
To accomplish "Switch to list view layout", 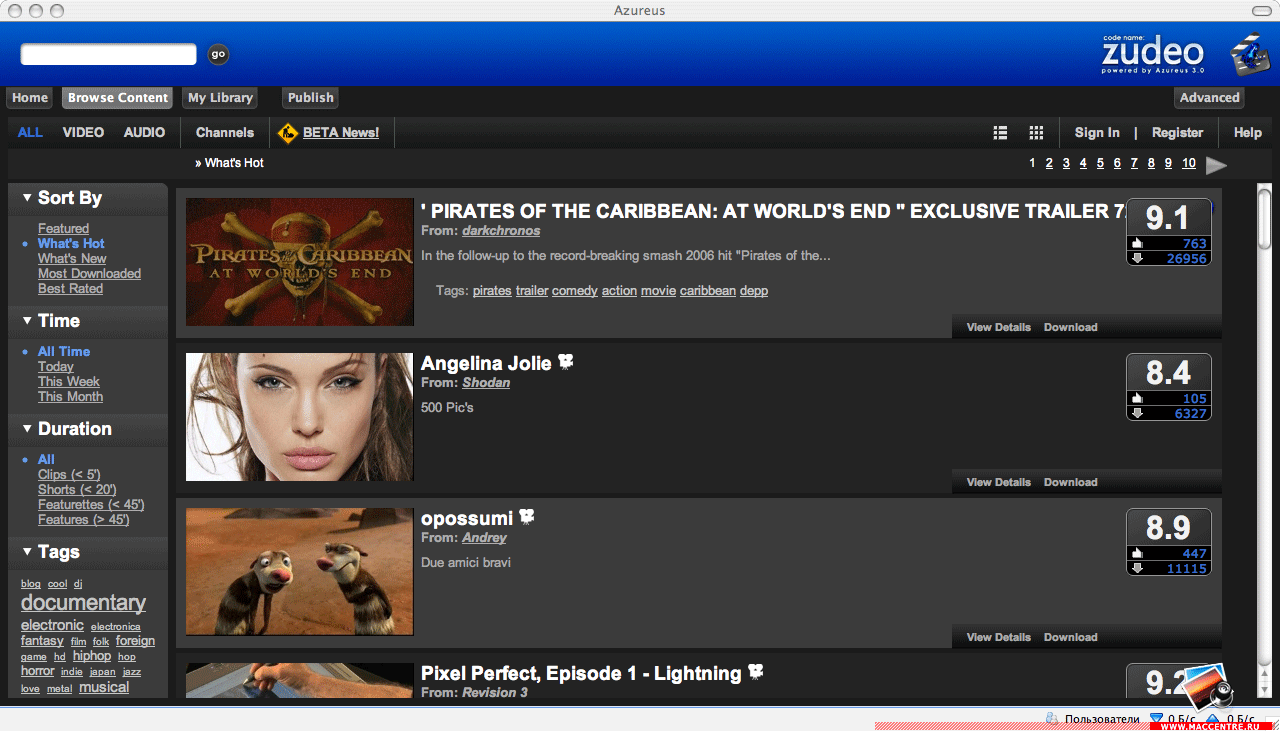I will (1000, 133).
